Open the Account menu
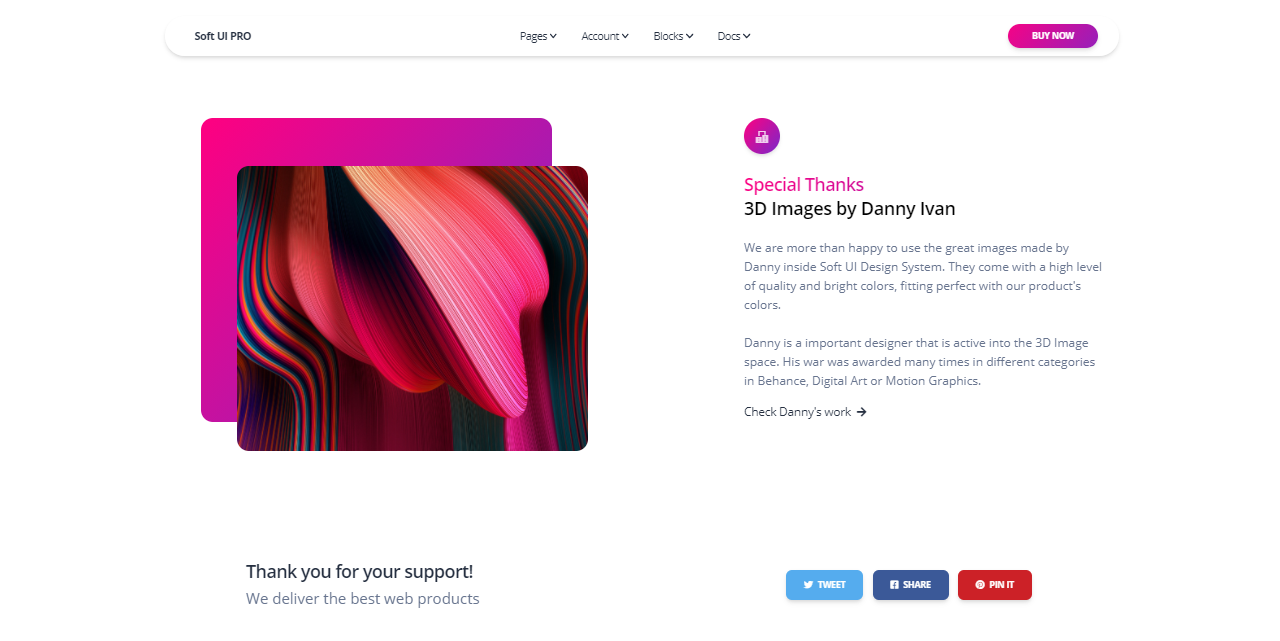1280x641 pixels. coord(605,36)
